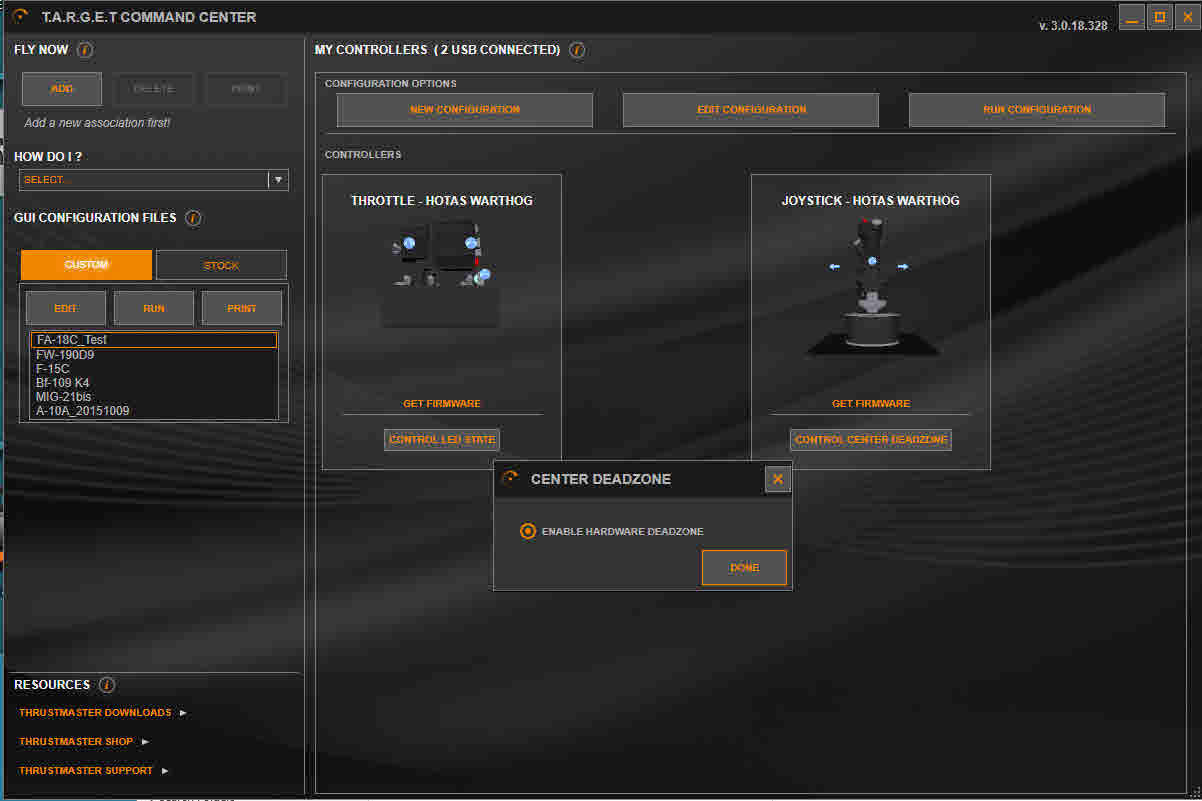Select MIG-21bis configuration file
The width and height of the screenshot is (1202, 801).
point(154,397)
